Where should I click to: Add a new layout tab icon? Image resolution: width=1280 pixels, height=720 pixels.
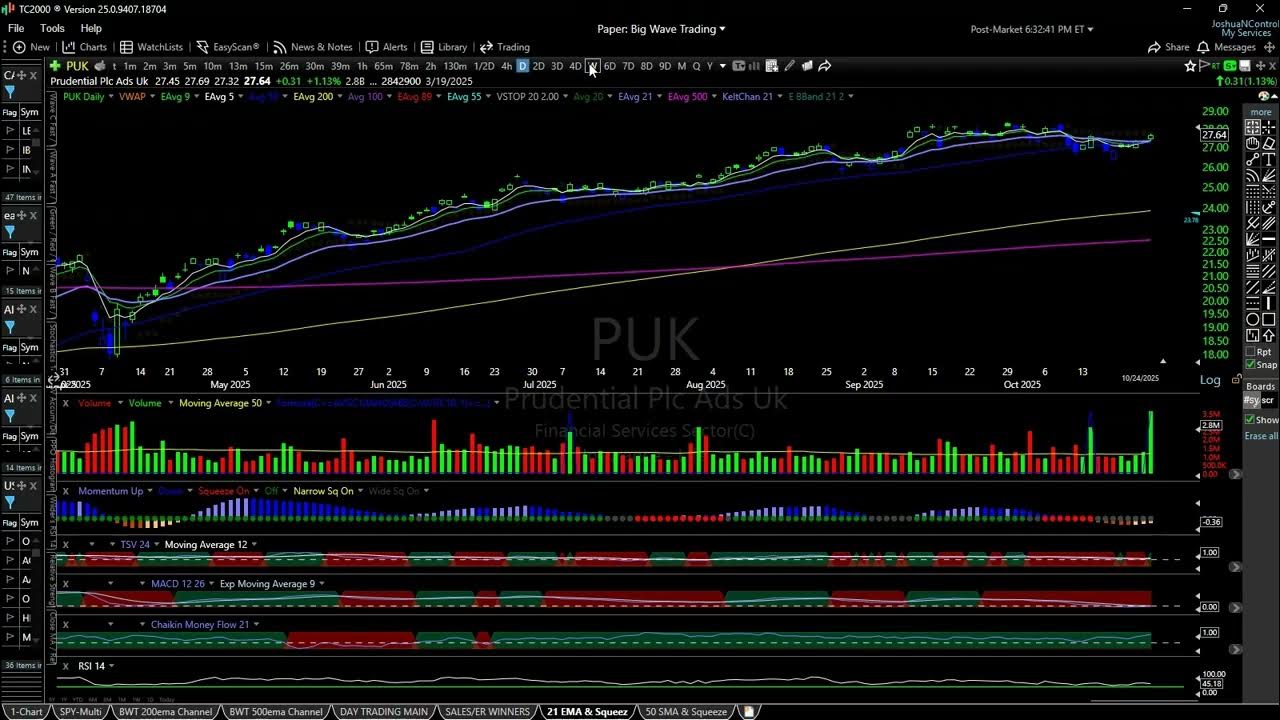coord(747,712)
